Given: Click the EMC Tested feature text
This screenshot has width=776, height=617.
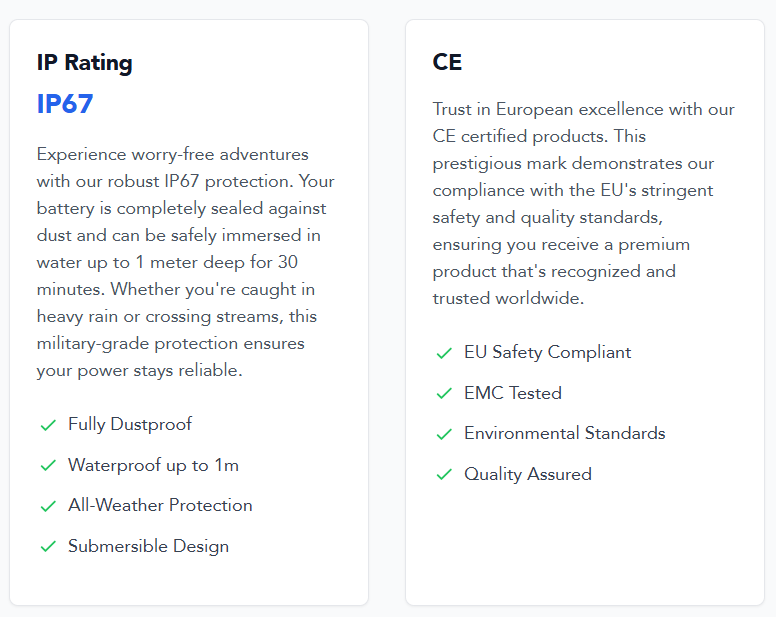Looking at the screenshot, I should coord(513,393).
